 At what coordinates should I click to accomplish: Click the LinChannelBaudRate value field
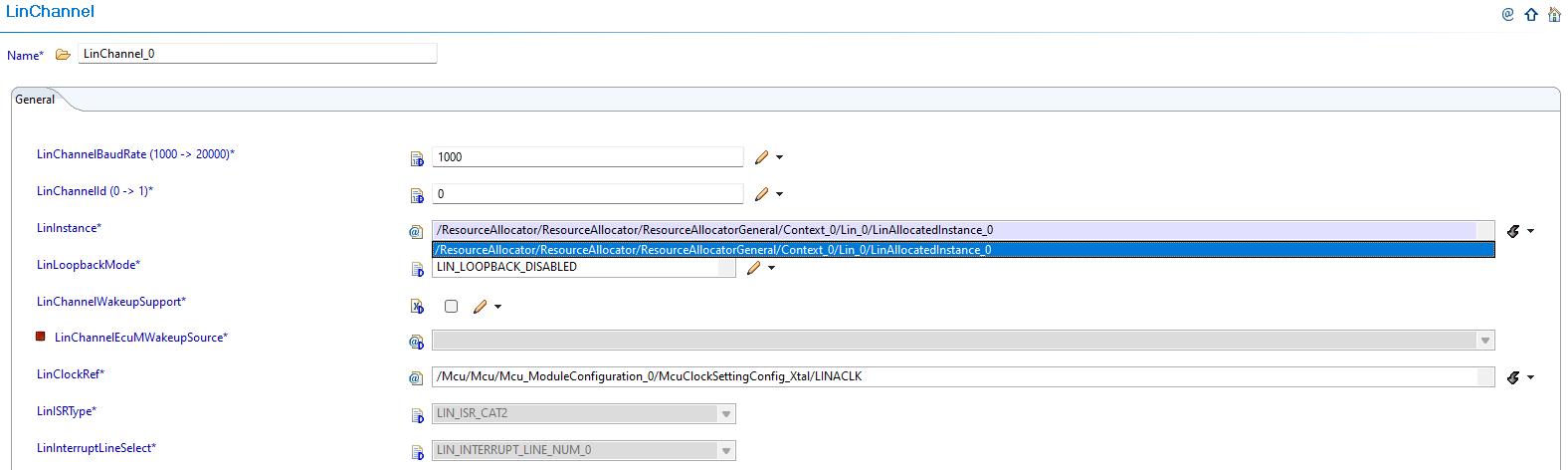[587, 157]
